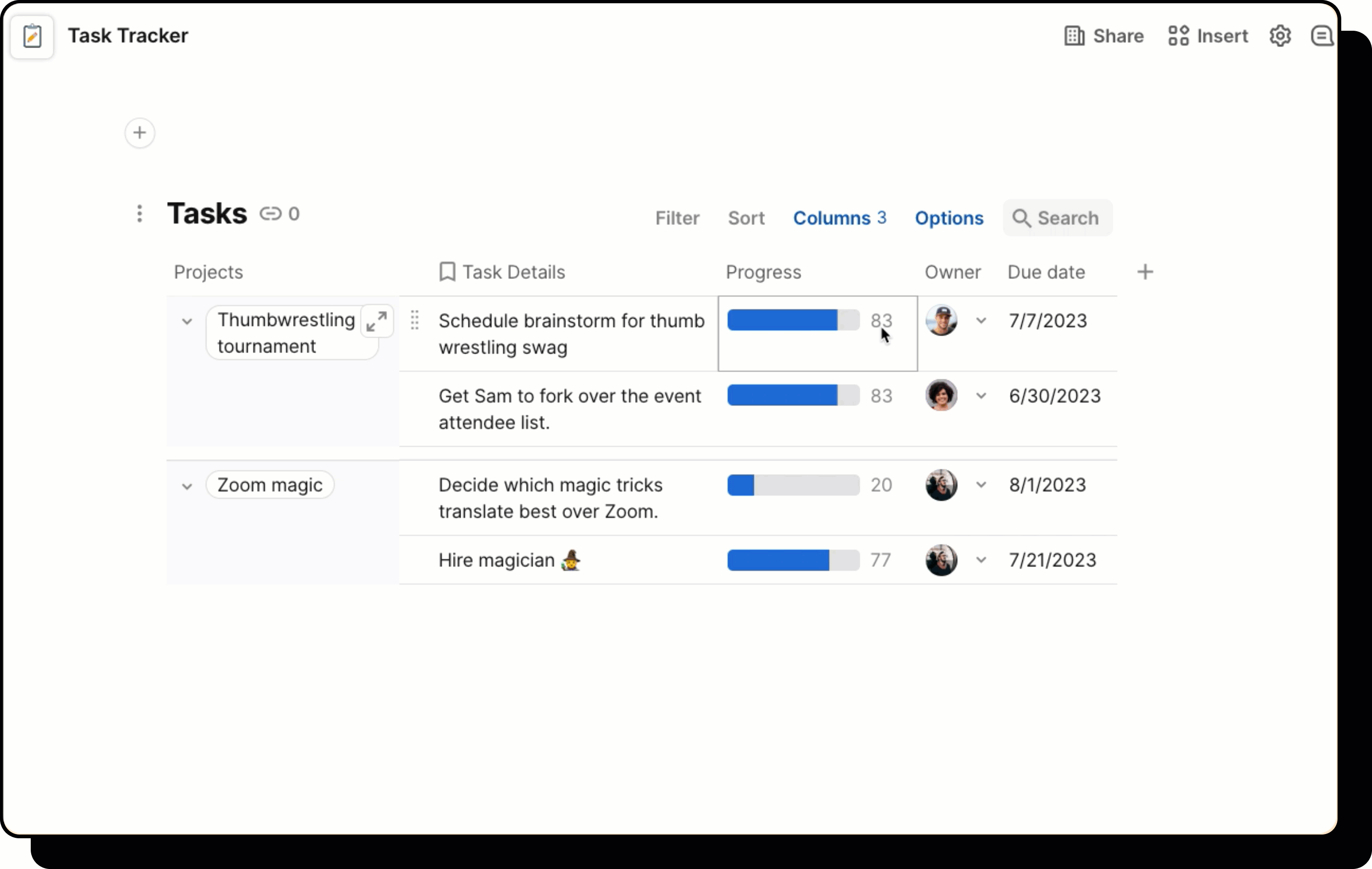Click the Share icon
The width and height of the screenshot is (1372, 869).
coord(1074,35)
